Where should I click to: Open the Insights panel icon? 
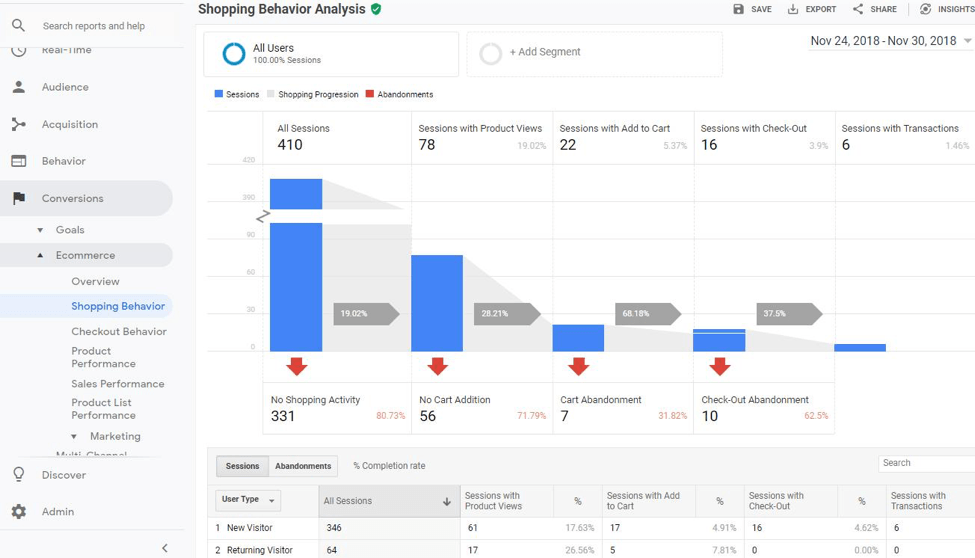pyautogui.click(x=925, y=9)
